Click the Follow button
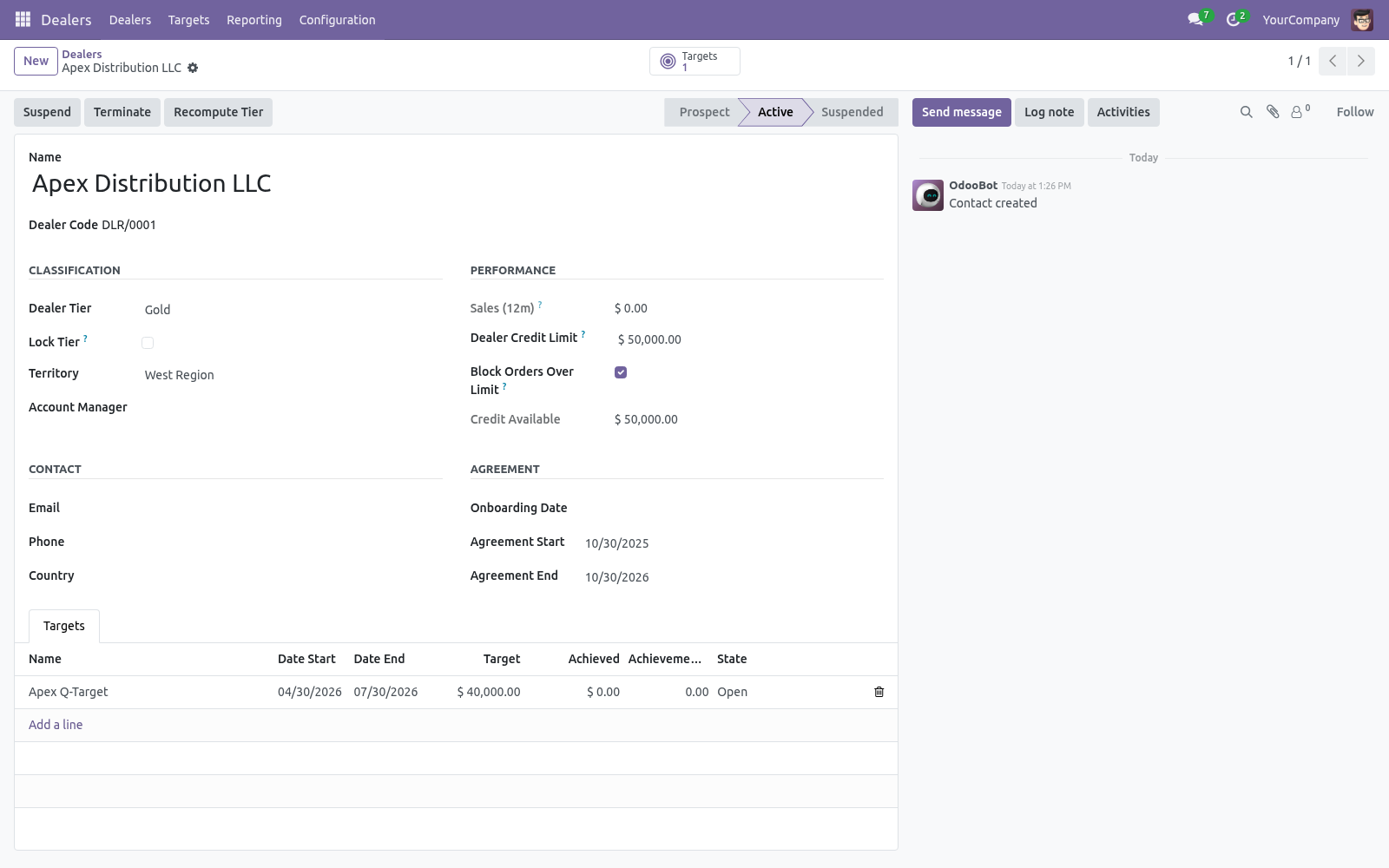Viewport: 1389px width, 868px height. (1354, 112)
